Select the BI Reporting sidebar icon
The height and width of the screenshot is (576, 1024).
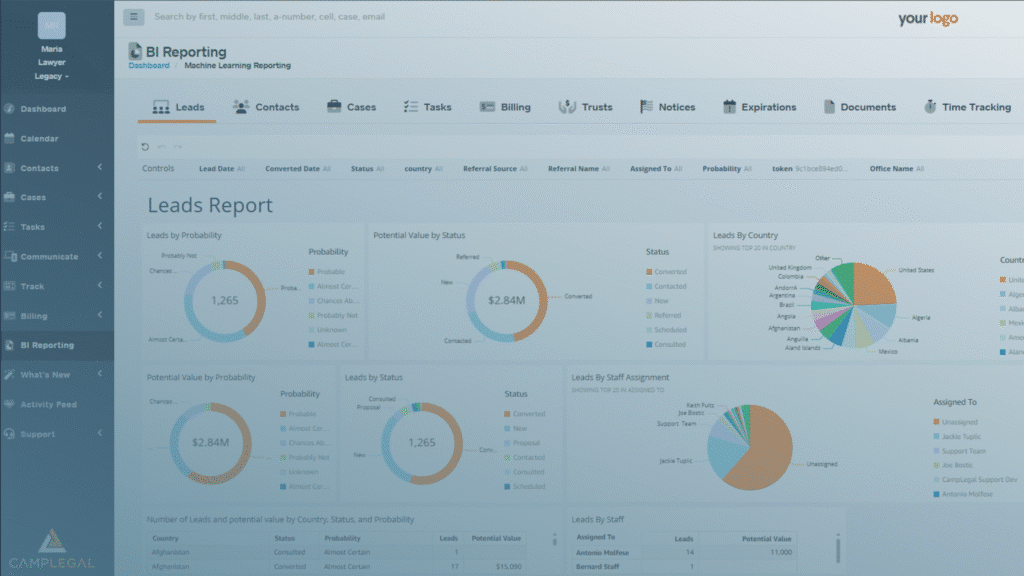point(10,345)
